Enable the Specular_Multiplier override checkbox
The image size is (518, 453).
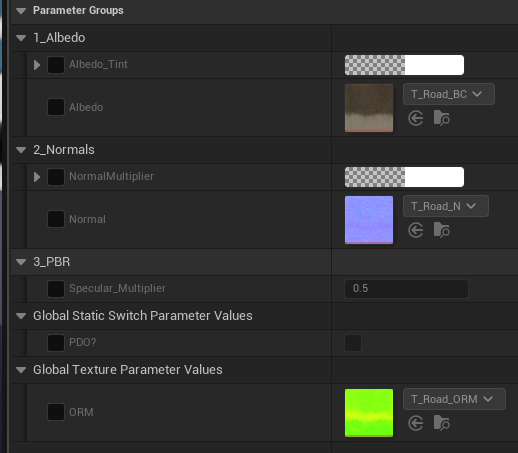[x=56, y=289]
